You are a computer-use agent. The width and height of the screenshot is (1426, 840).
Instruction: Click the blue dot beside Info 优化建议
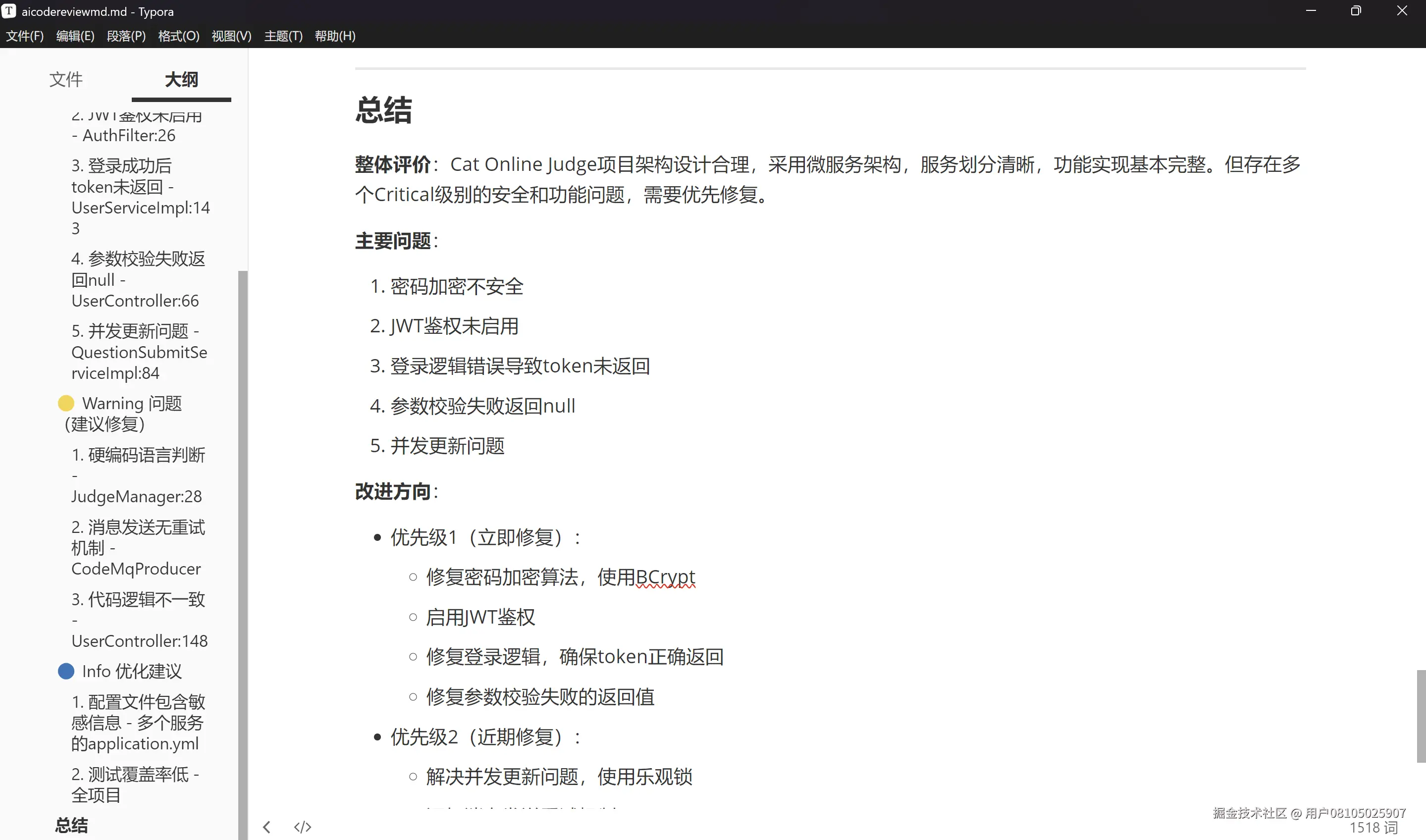pos(66,671)
